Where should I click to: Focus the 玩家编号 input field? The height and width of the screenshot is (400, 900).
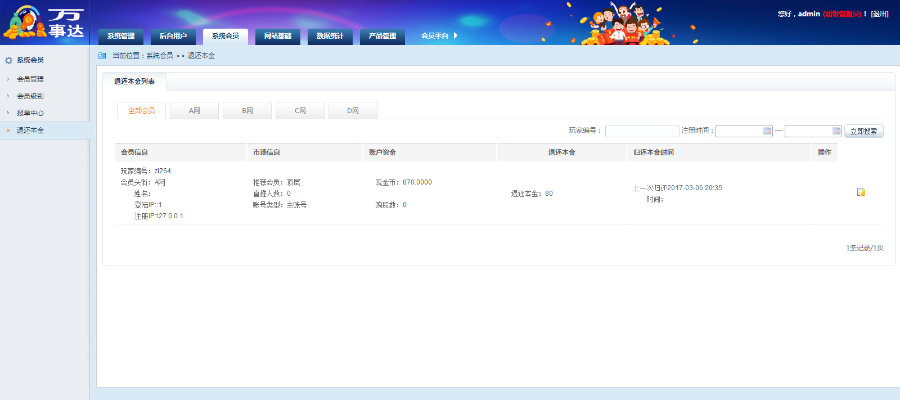pos(641,131)
